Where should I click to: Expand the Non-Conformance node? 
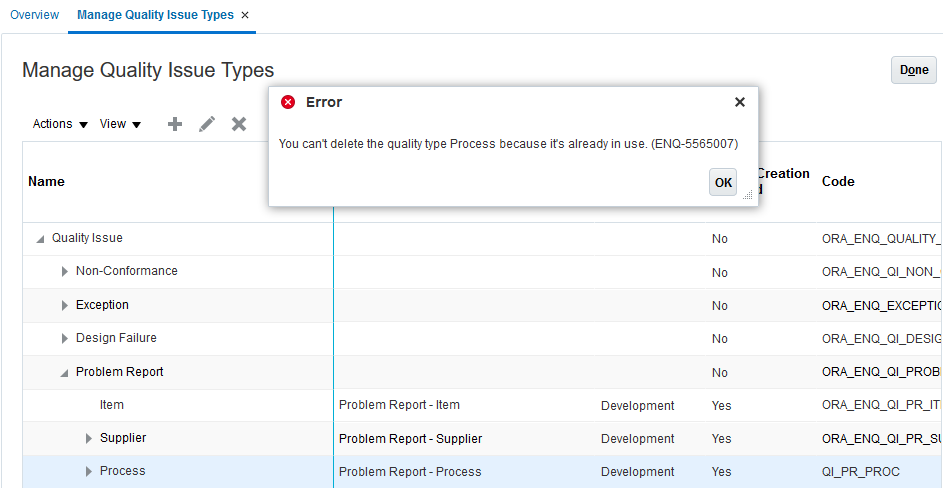65,272
